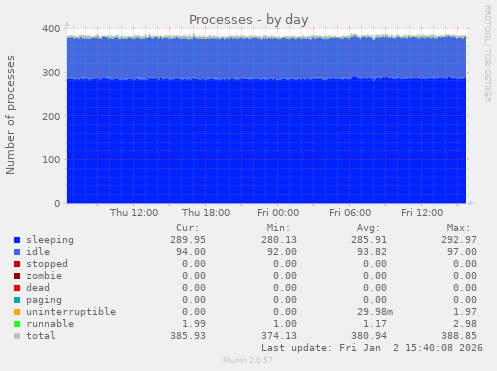Click sleeping average value 285.91

pyautogui.click(x=369, y=240)
